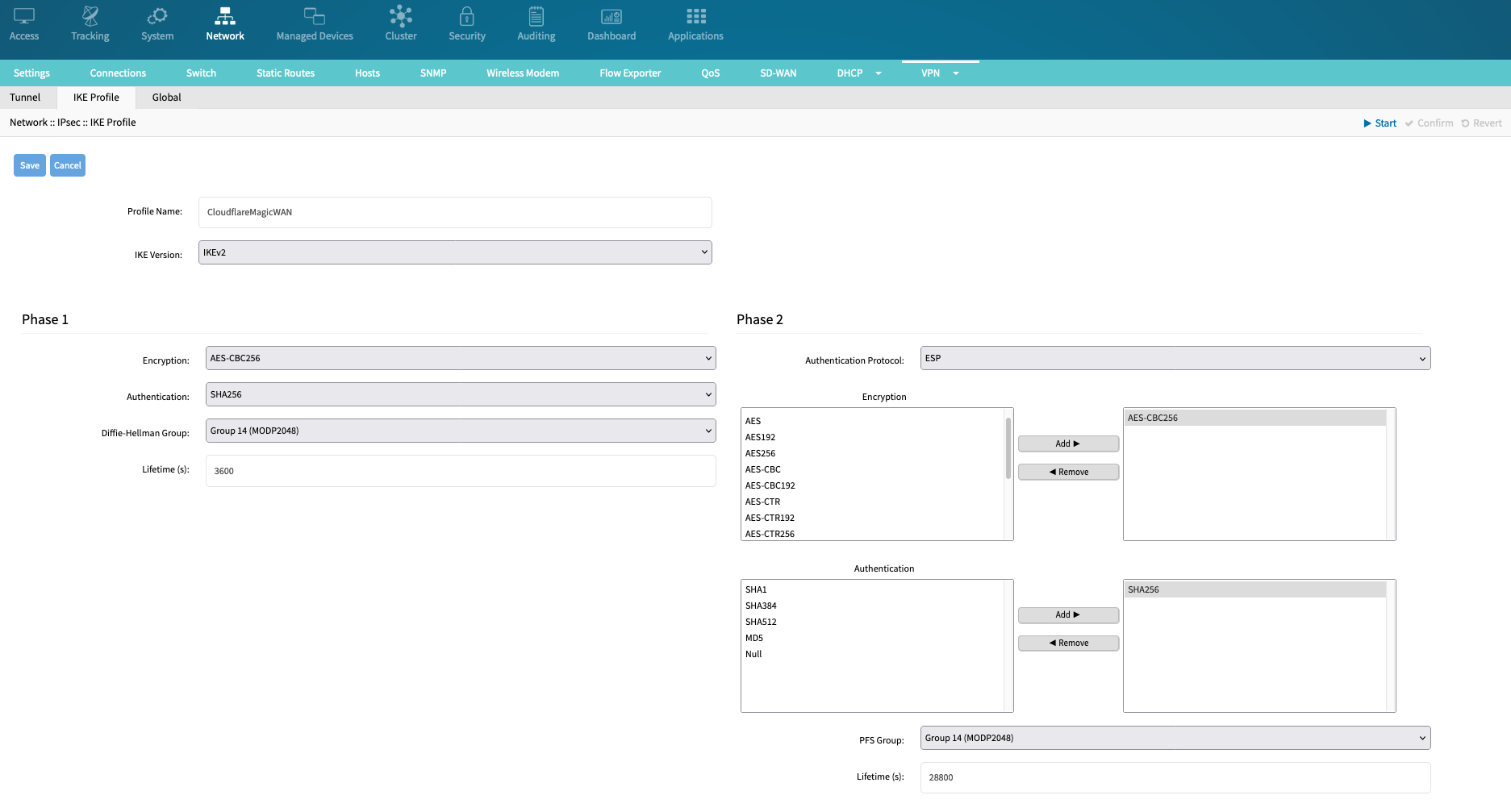1511x812 pixels.
Task: Click the Revert link
Action: click(1481, 123)
